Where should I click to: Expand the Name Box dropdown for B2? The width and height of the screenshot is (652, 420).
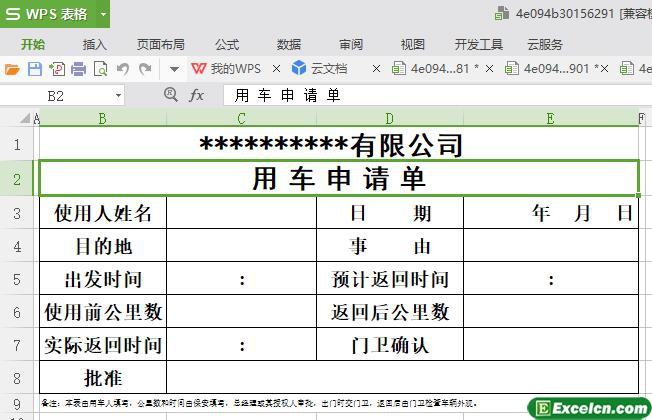tap(118, 95)
